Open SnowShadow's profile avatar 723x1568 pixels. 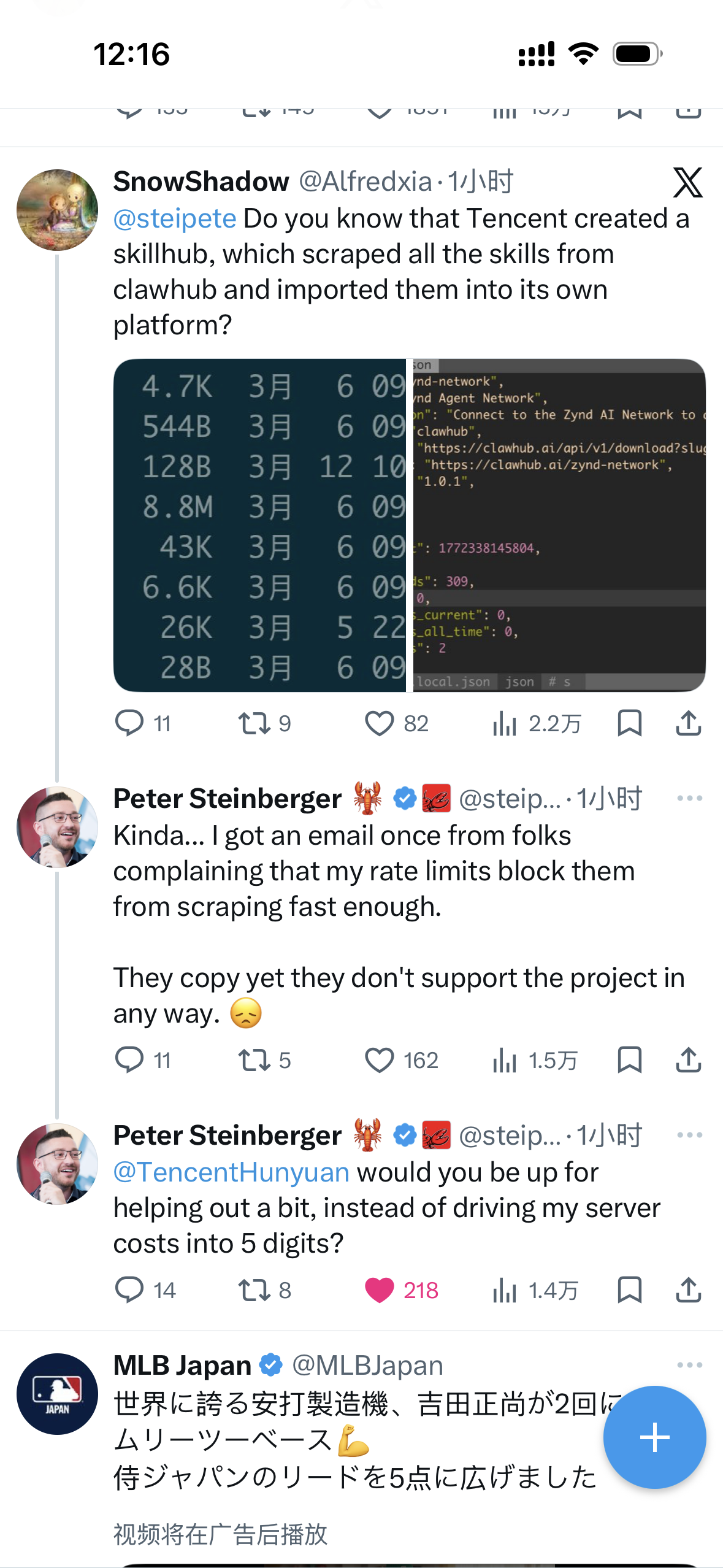pos(57,210)
